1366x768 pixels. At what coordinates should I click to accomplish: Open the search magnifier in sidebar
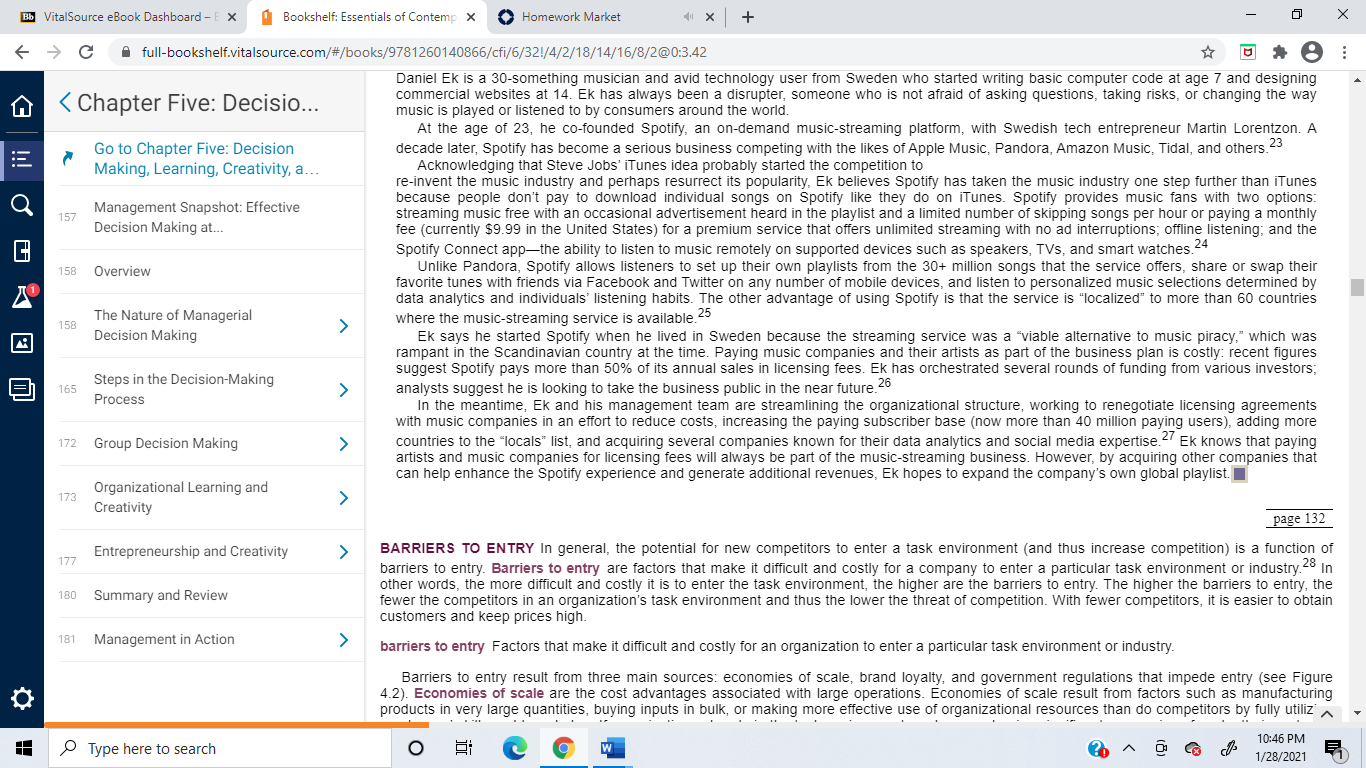point(22,205)
